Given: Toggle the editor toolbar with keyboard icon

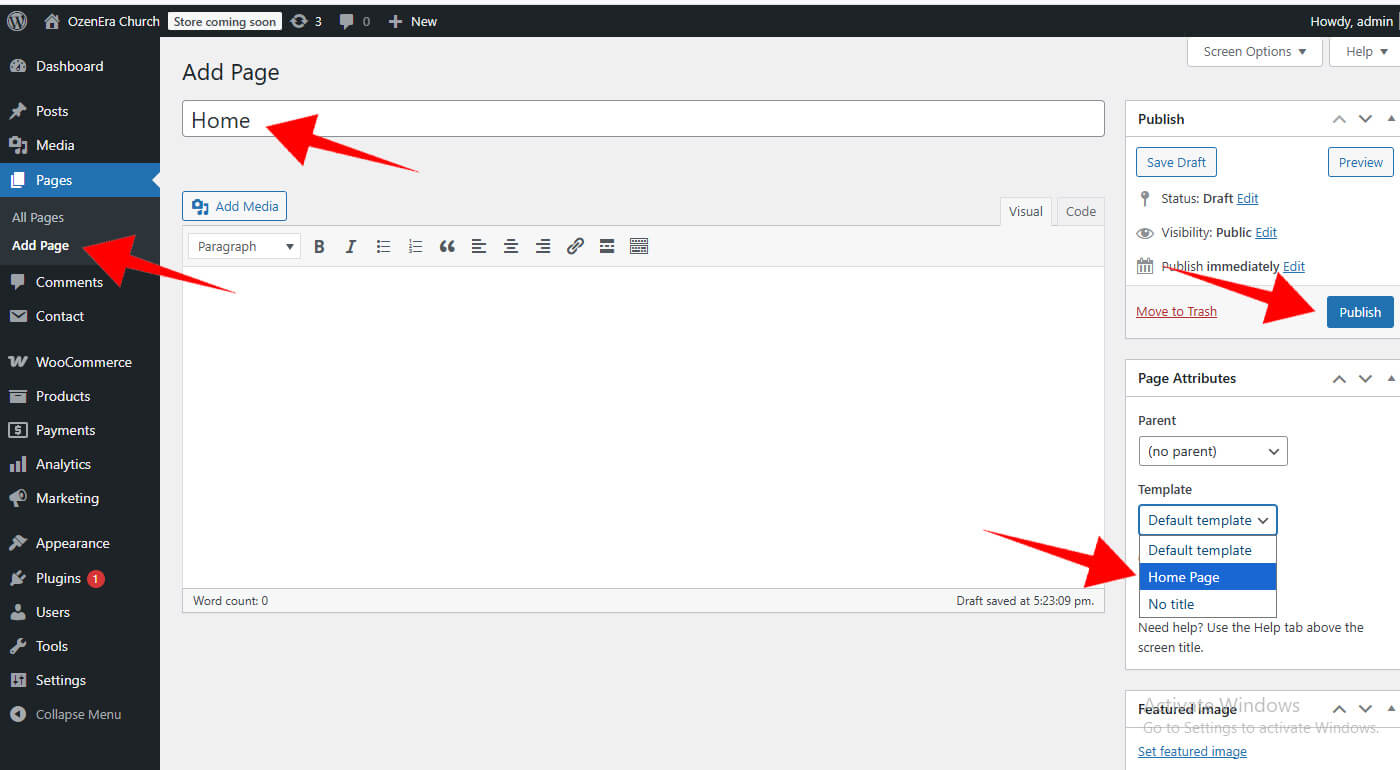Looking at the screenshot, I should 639,246.
